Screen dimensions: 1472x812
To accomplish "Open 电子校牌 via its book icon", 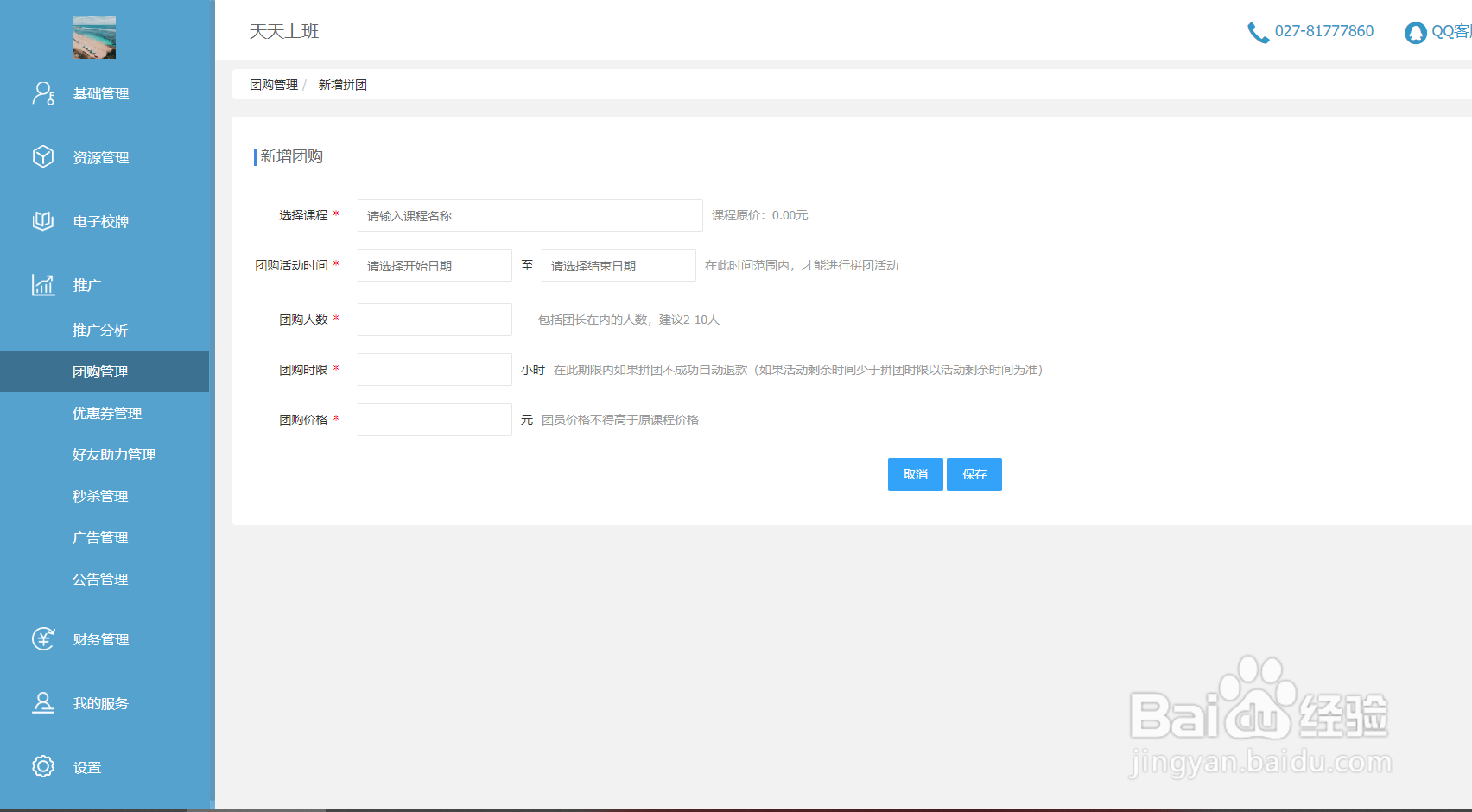I will pos(42,221).
